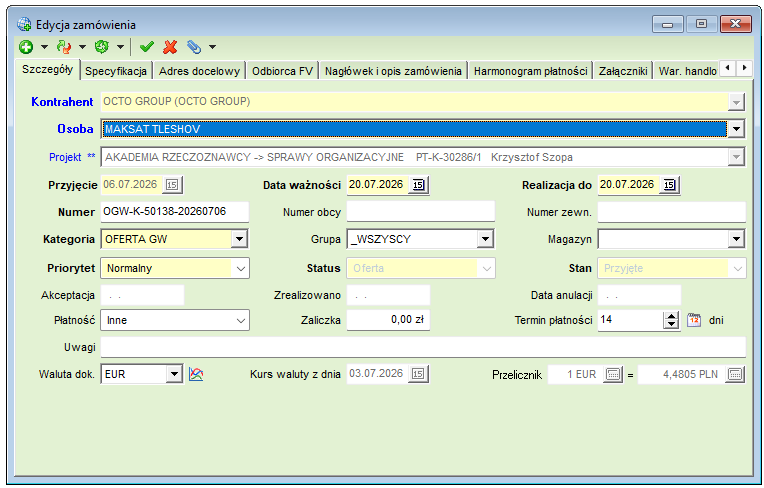Open calendar for Przyjęcie date

[172, 185]
